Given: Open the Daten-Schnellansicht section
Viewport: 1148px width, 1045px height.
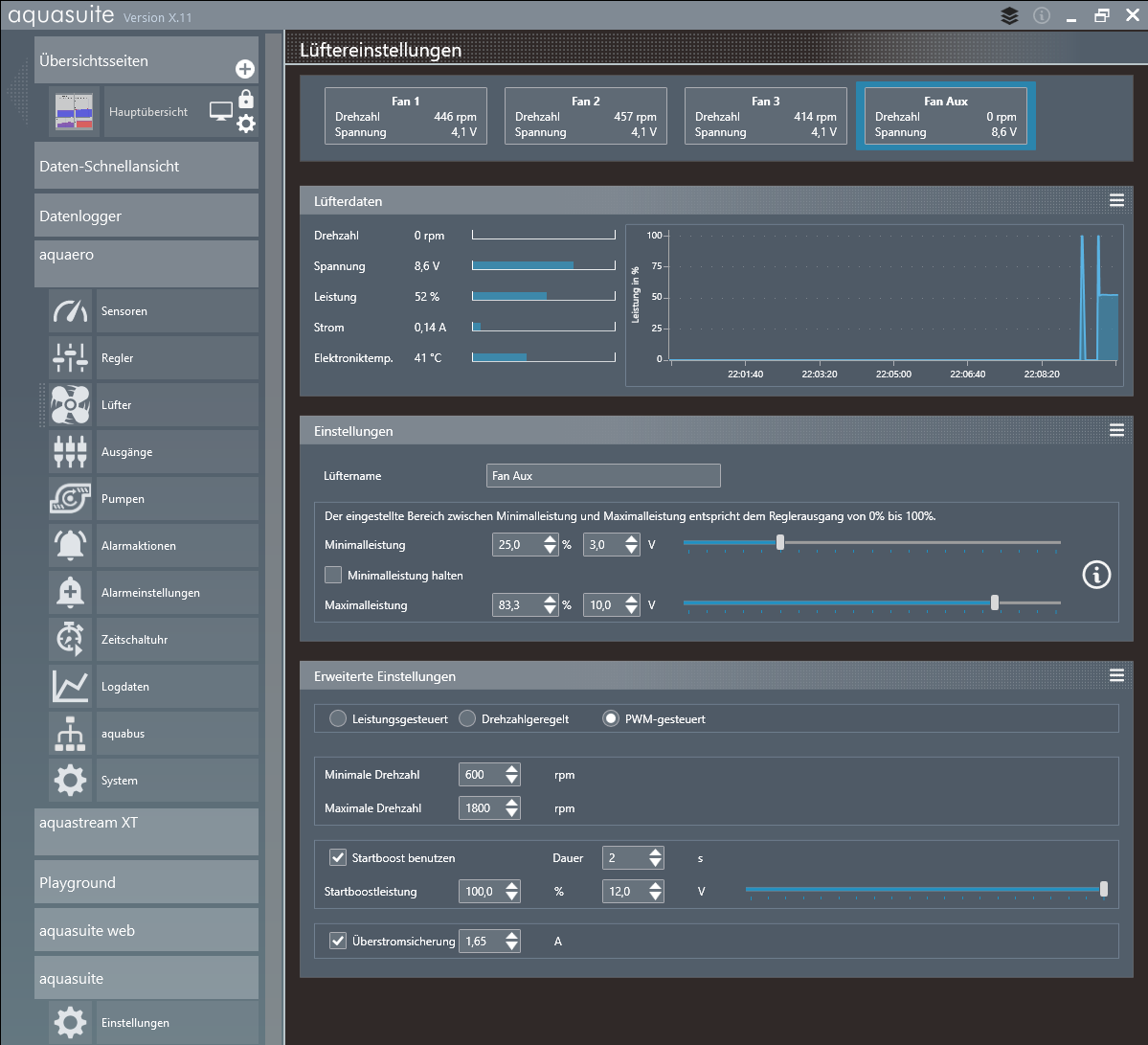Looking at the screenshot, I should tap(146, 167).
